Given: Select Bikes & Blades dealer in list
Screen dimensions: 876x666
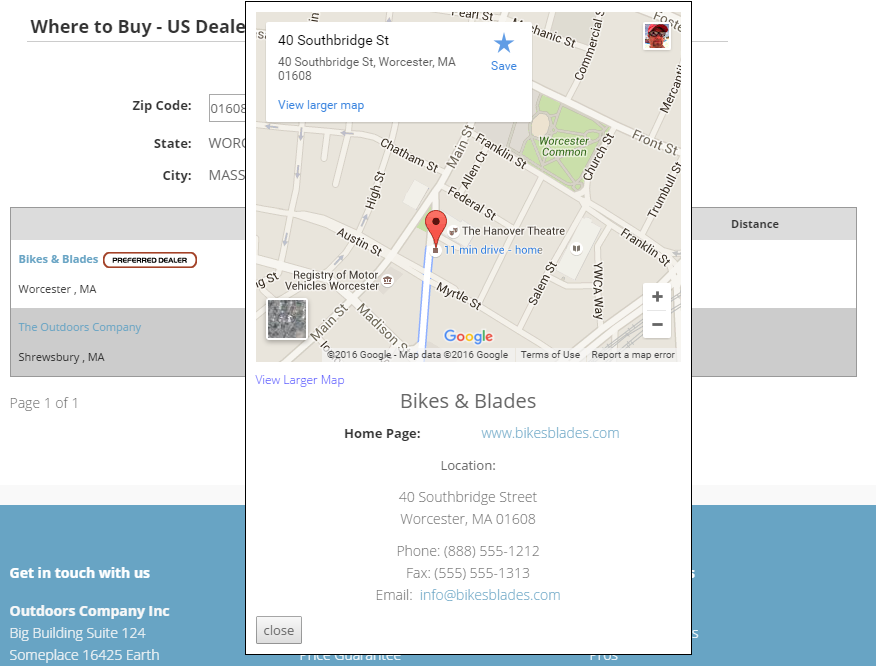Looking at the screenshot, I should point(58,259).
